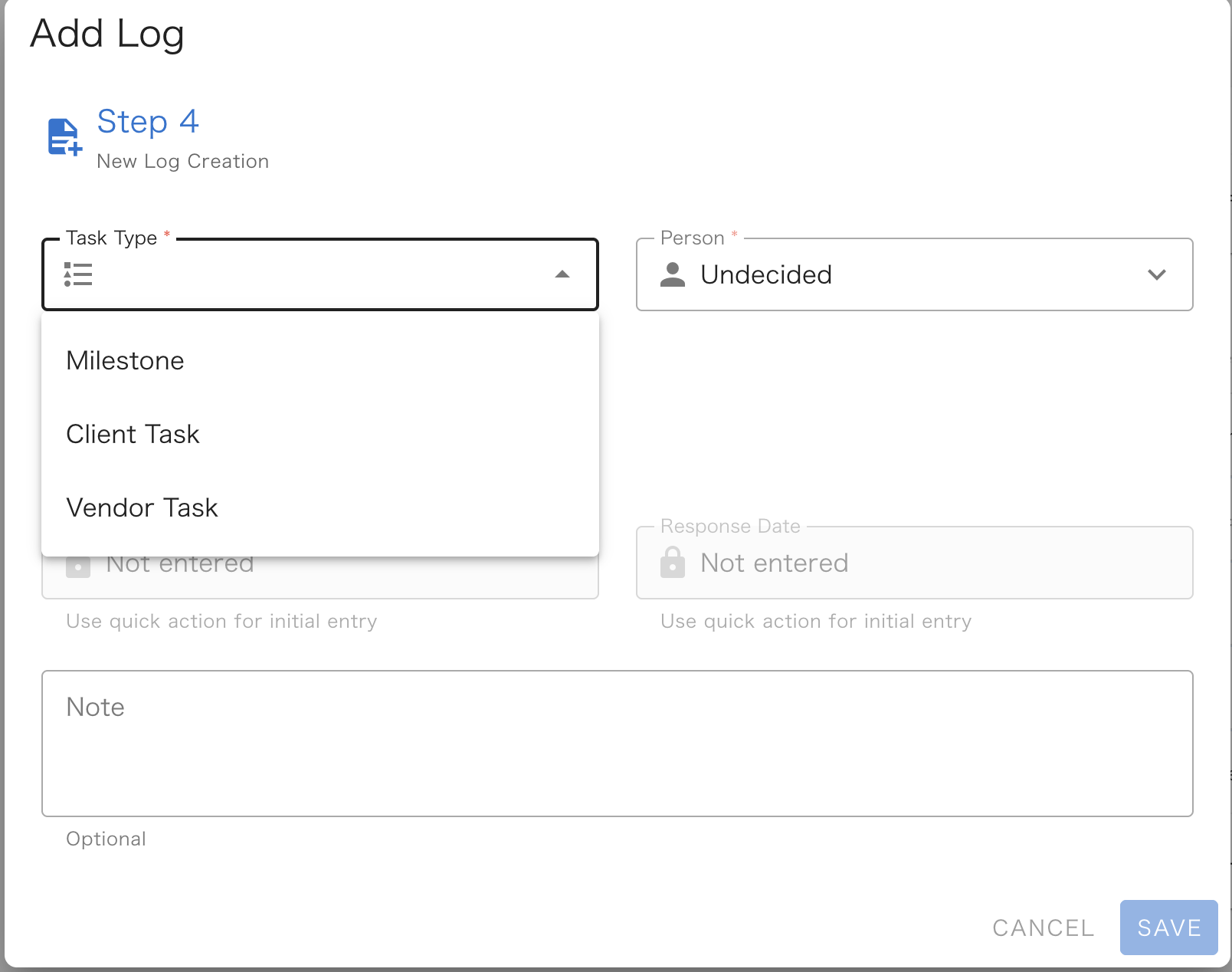Click the person silhouette icon beside Undecided
Image resolution: width=1232 pixels, height=972 pixels.
[x=673, y=274]
